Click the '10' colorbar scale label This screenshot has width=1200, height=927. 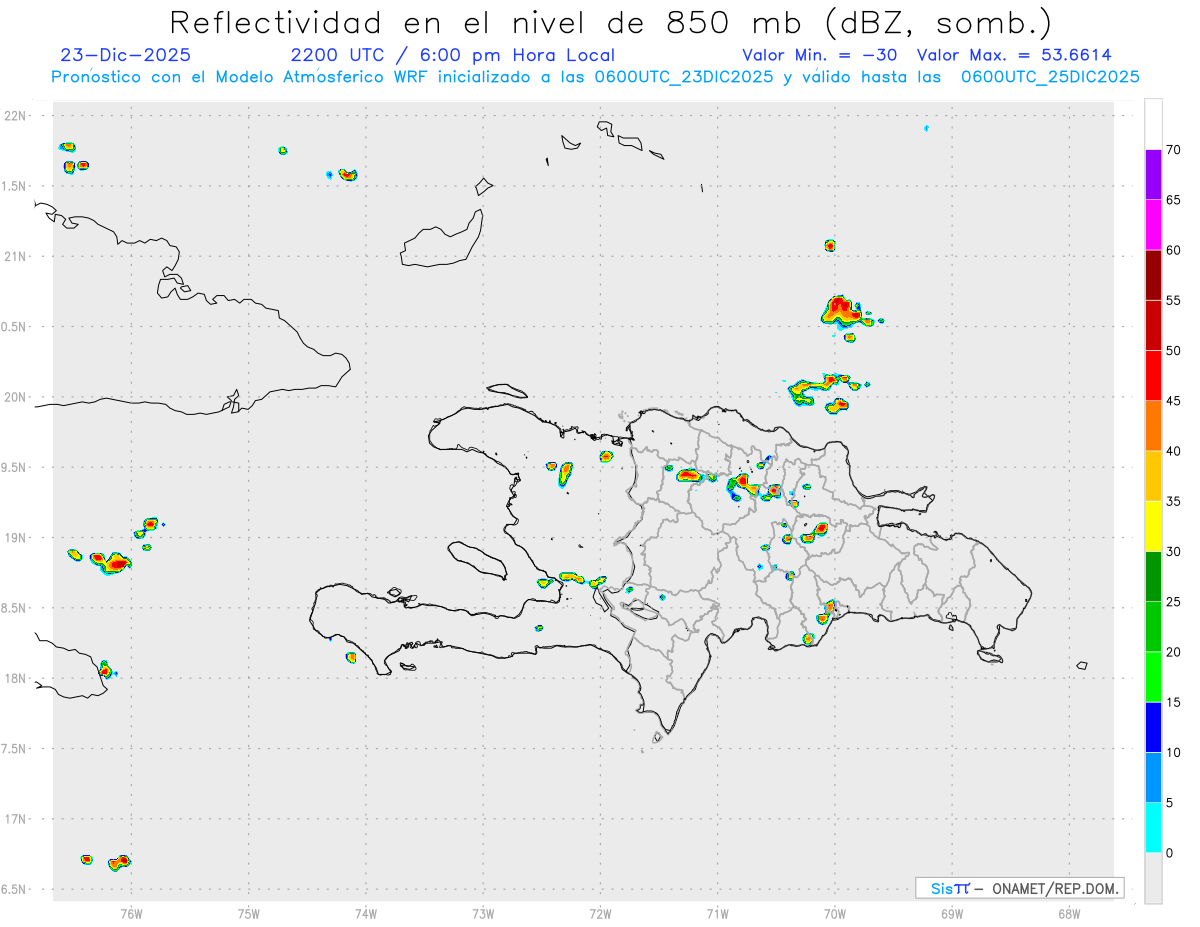point(1174,753)
